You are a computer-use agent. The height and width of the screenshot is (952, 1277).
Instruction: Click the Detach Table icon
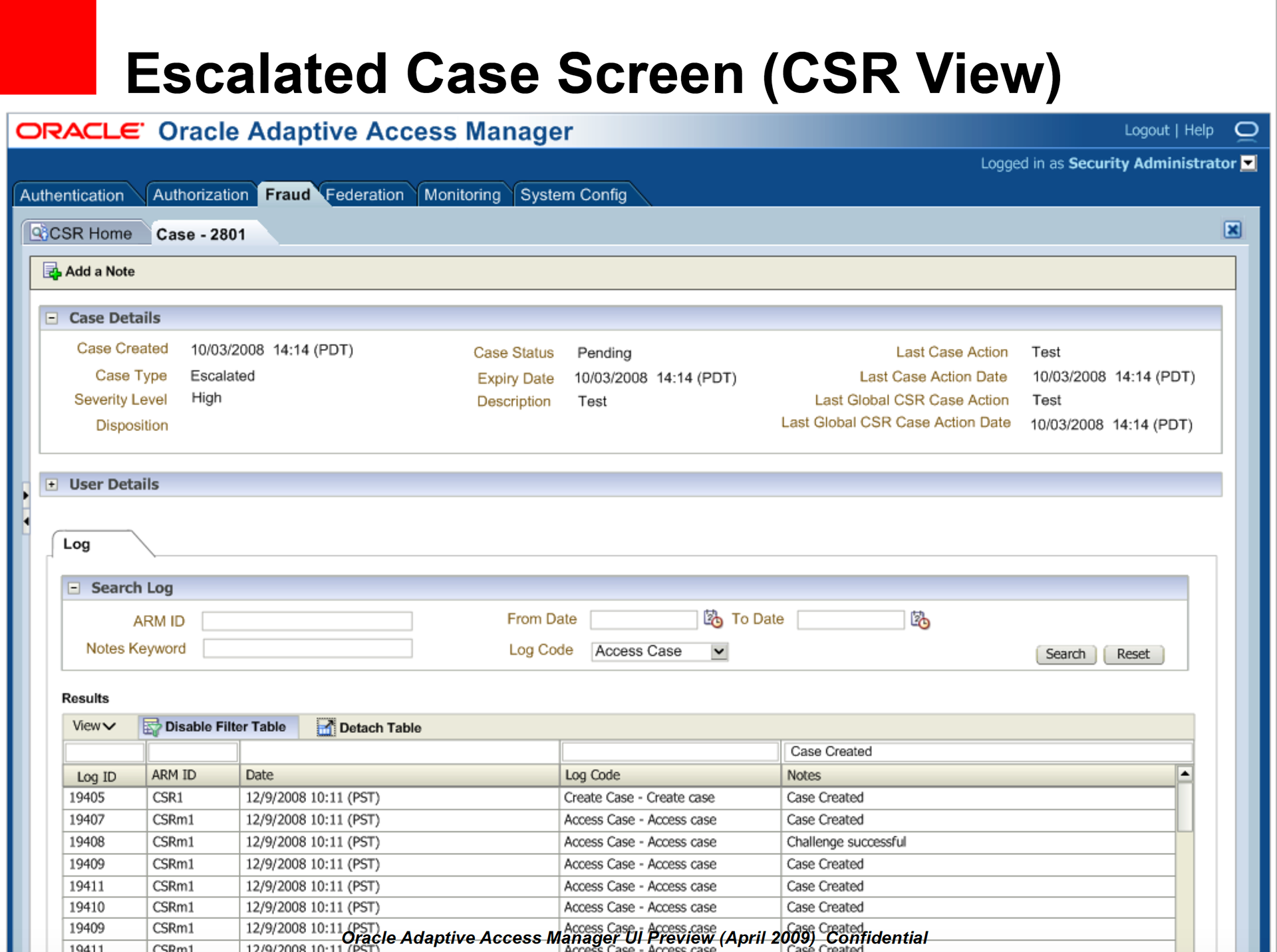(326, 727)
